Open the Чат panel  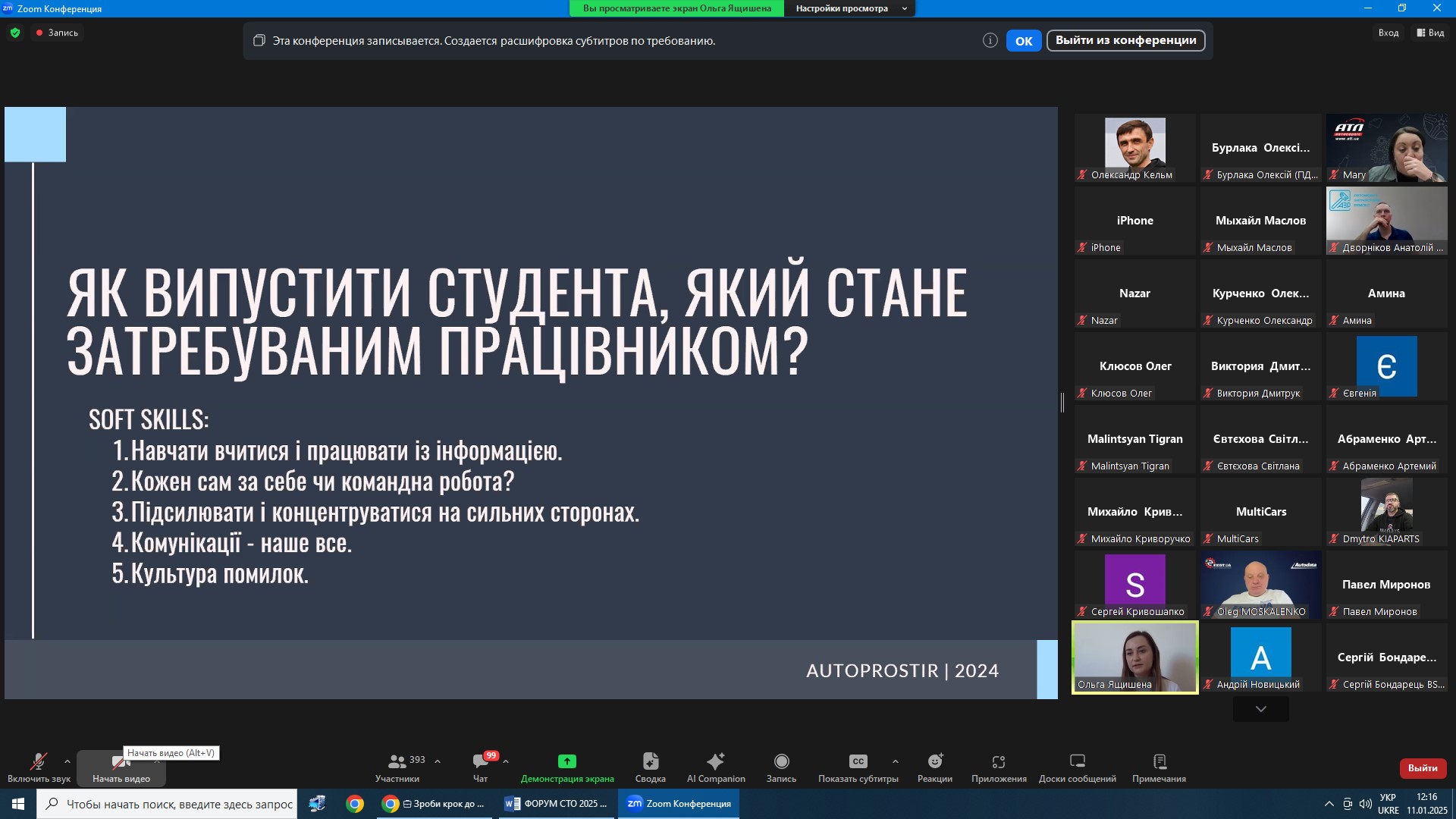coord(481,767)
